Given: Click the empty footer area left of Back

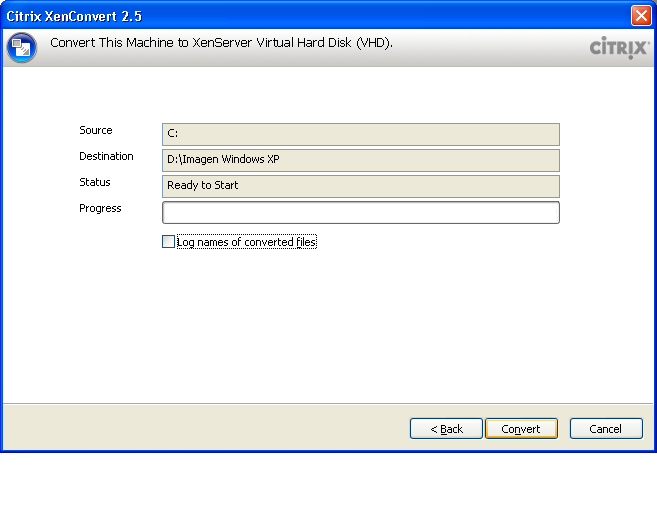Looking at the screenshot, I should pyautogui.click(x=200, y=429).
